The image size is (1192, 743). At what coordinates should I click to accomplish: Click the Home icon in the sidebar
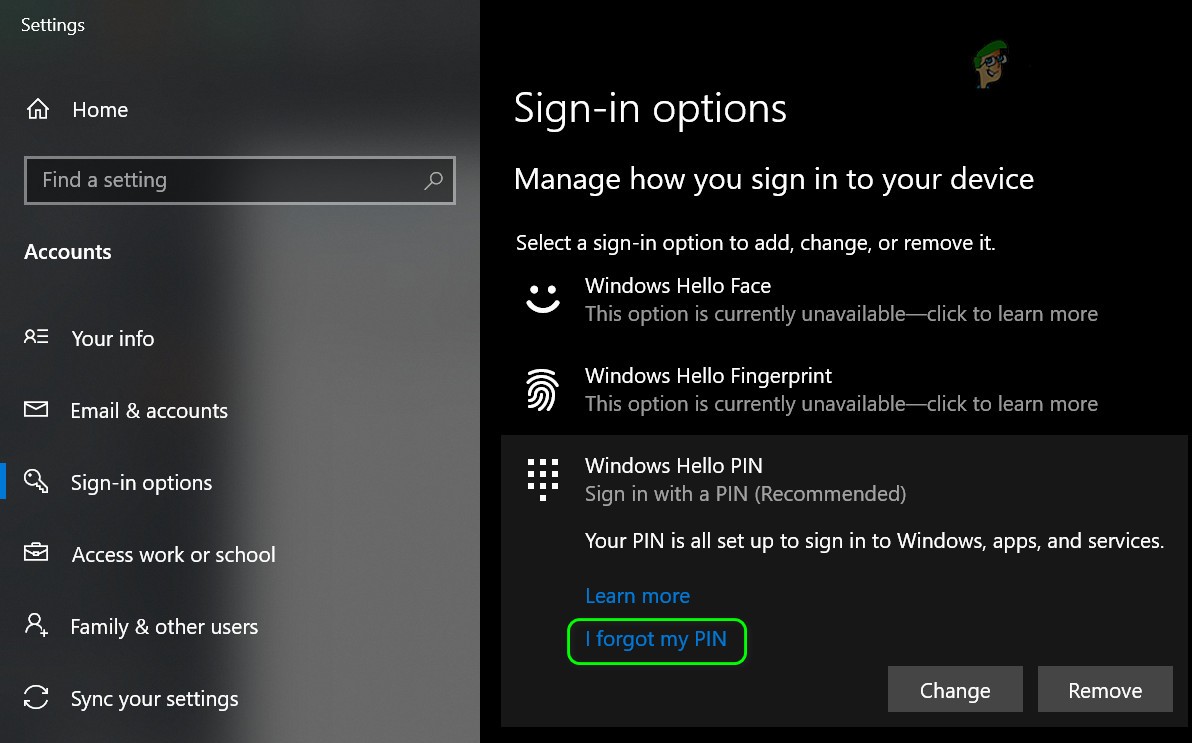point(37,110)
